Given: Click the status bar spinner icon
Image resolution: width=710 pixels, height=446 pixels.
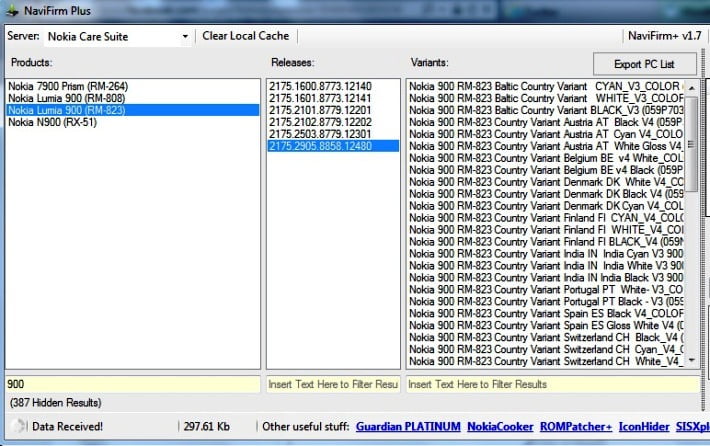Looking at the screenshot, I should point(18,426).
